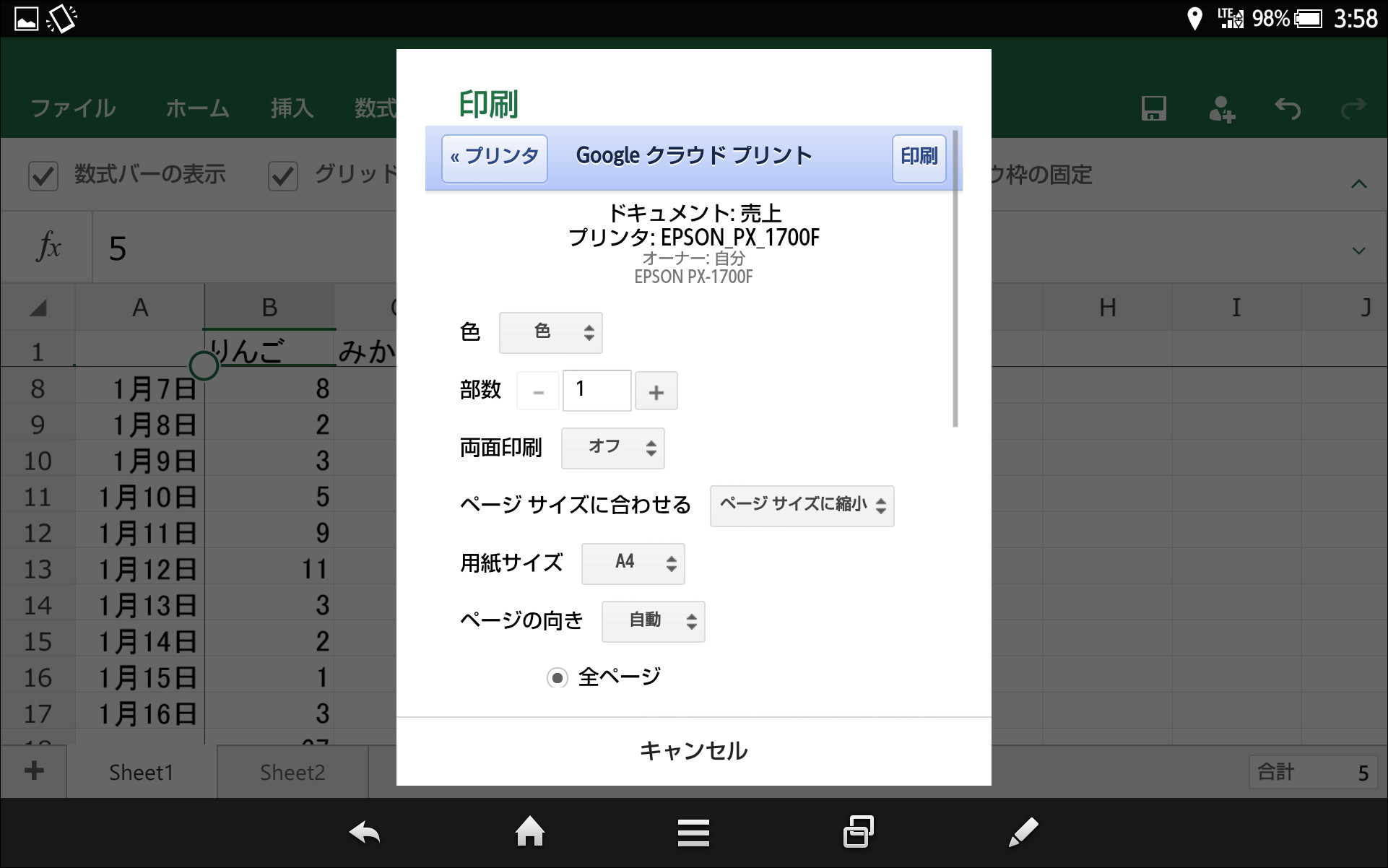This screenshot has height=868, width=1388.
Task: Increase copies with the plus stepper
Action: [x=656, y=391]
